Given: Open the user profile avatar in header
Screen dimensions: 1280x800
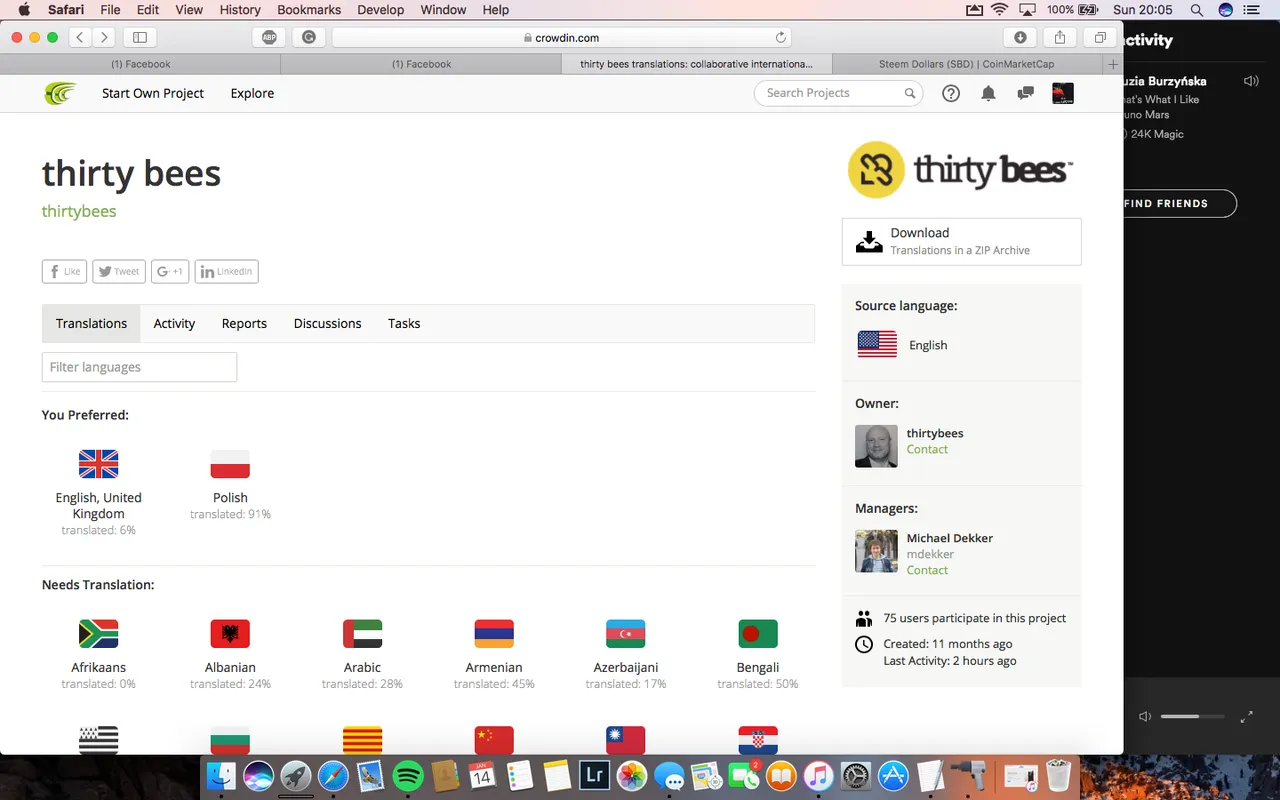Looking at the screenshot, I should pyautogui.click(x=1063, y=93).
